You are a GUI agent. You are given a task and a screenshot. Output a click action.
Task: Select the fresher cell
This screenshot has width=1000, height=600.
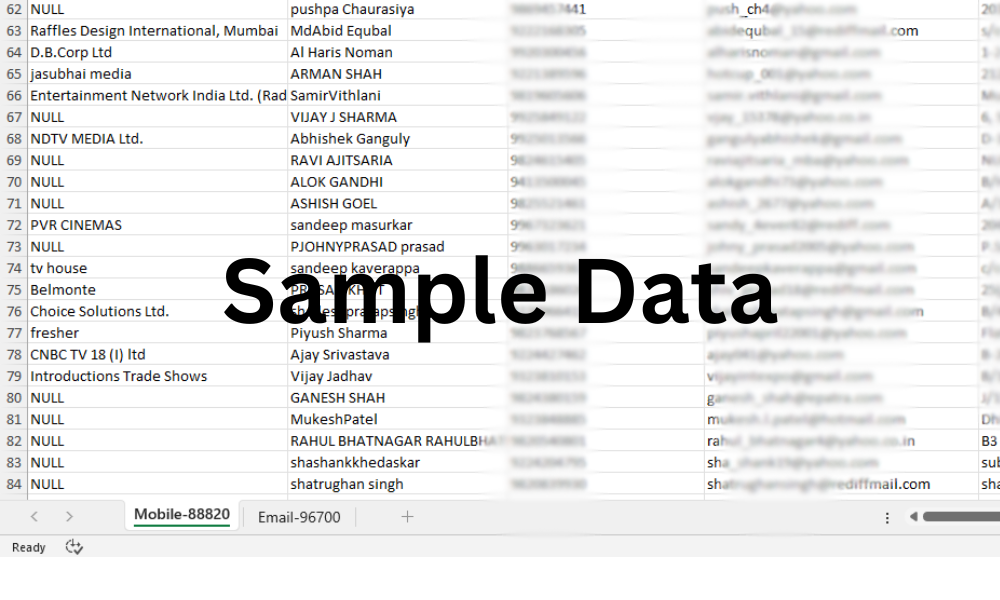coord(158,333)
